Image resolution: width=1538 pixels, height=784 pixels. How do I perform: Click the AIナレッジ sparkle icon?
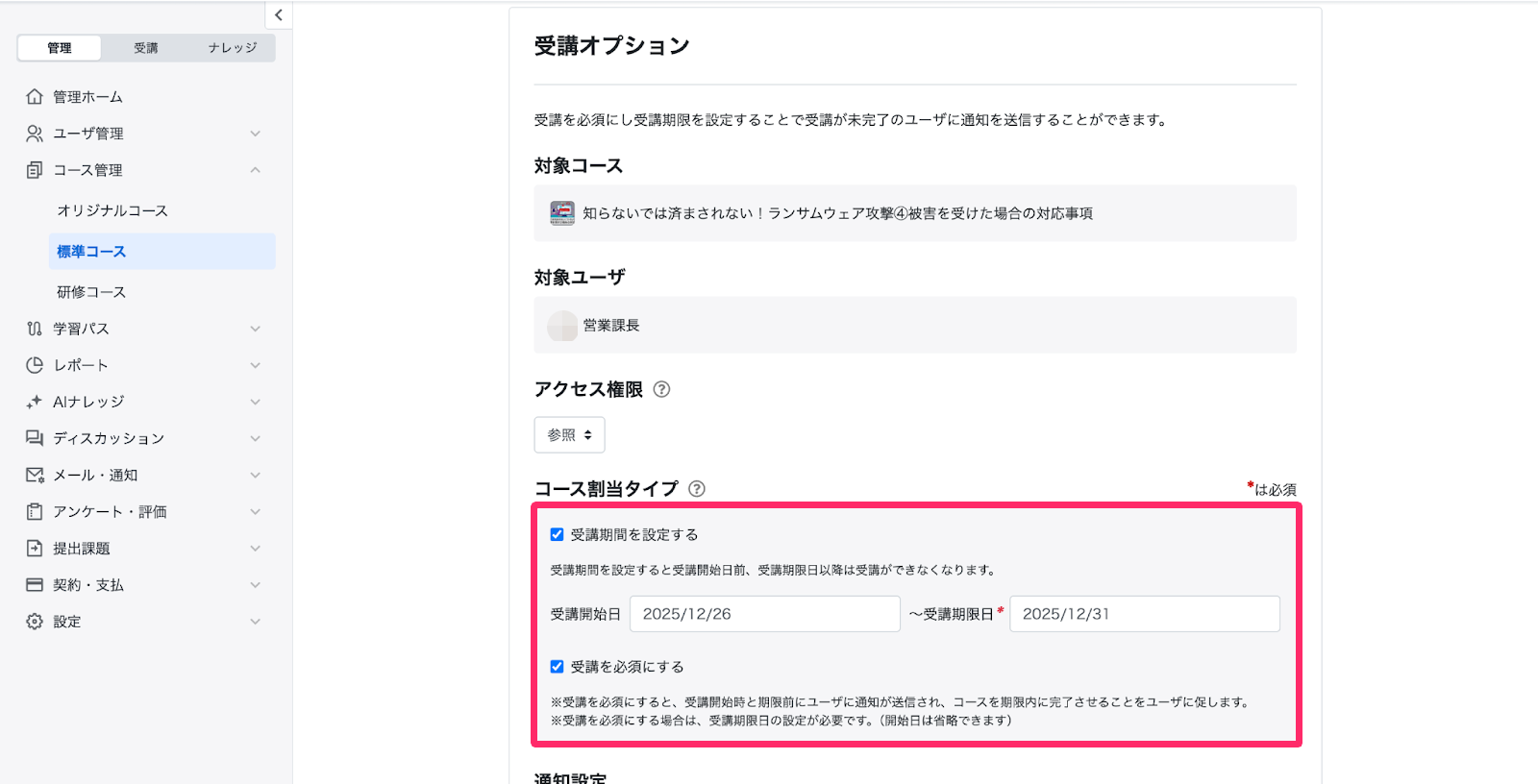coord(35,402)
